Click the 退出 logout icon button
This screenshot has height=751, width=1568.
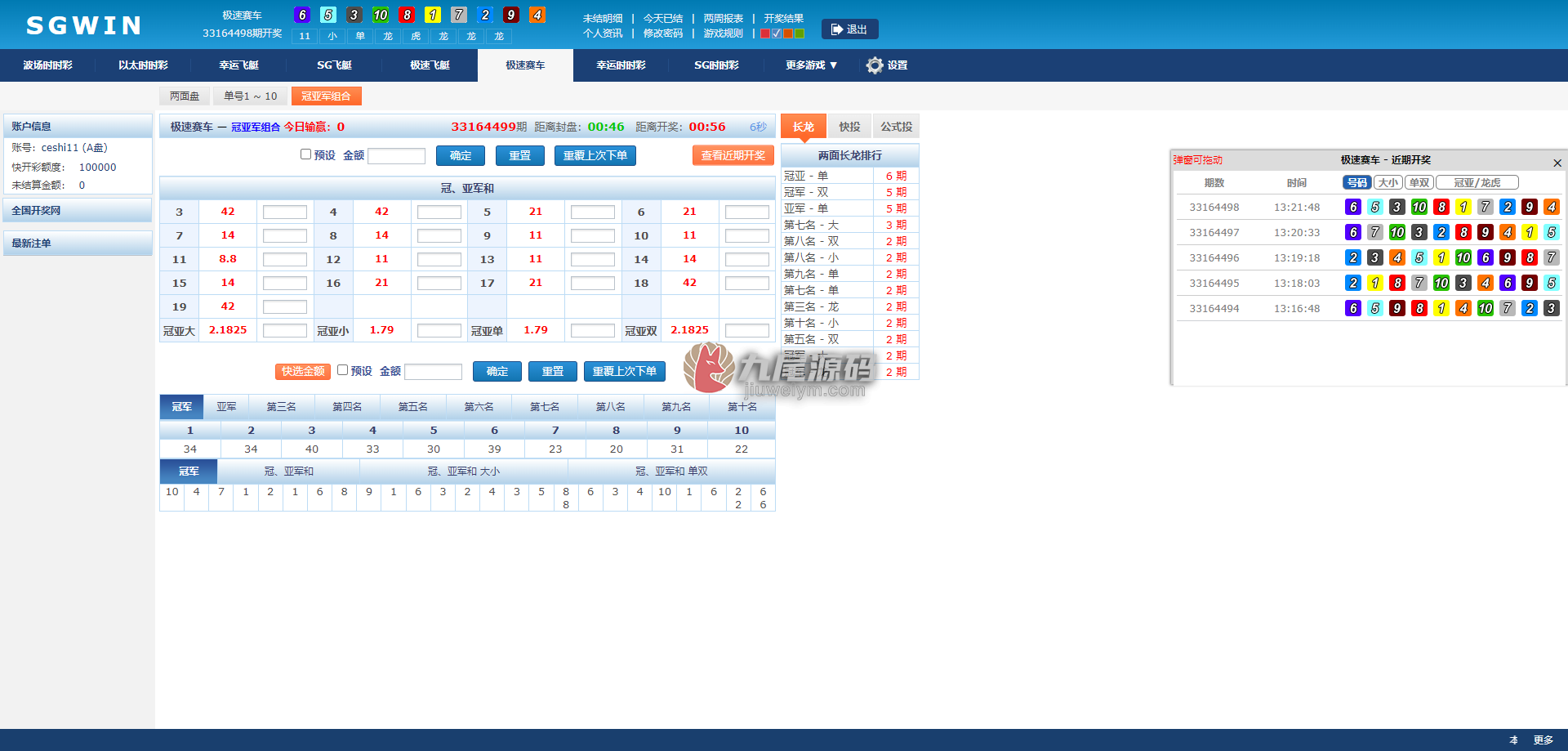[x=849, y=29]
